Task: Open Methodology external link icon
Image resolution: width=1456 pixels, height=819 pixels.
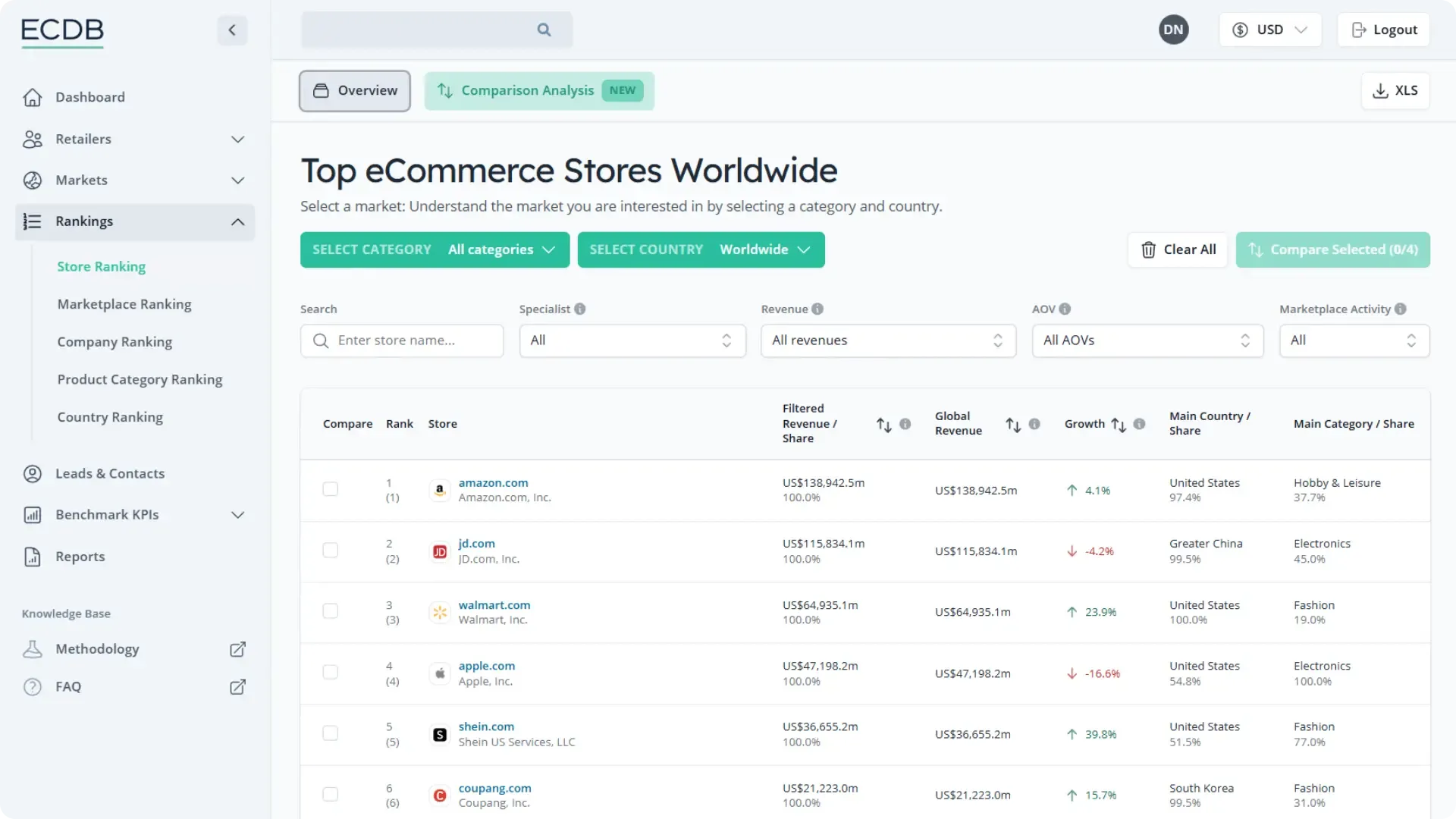Action: point(237,649)
